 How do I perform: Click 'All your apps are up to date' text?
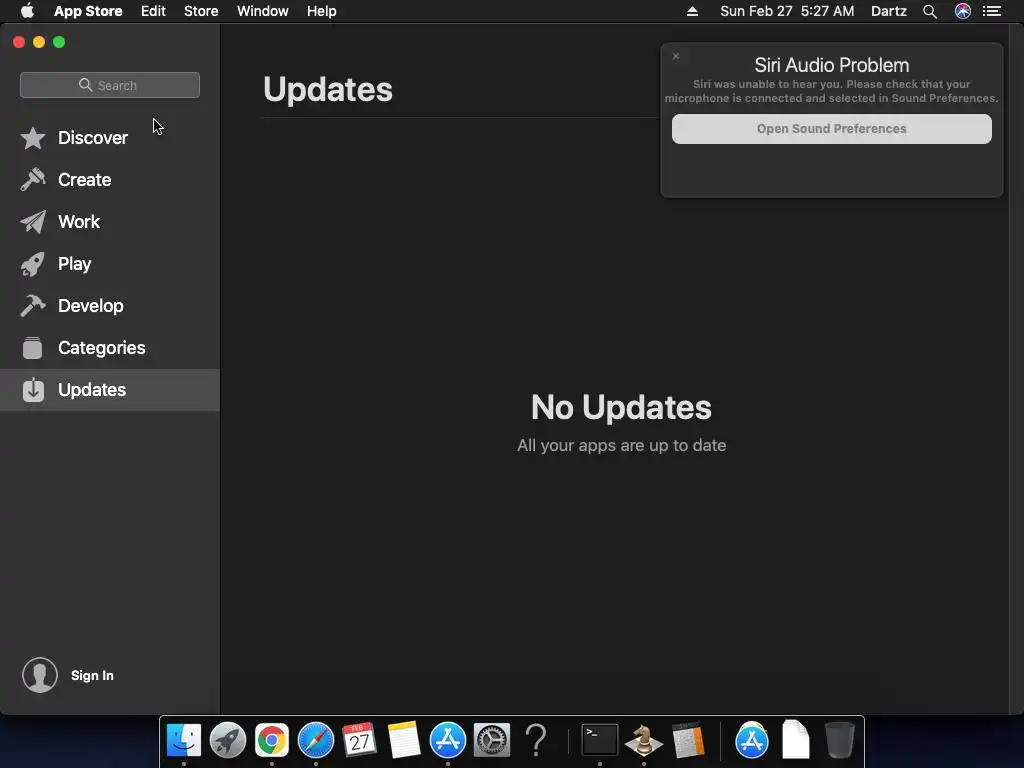tap(621, 445)
